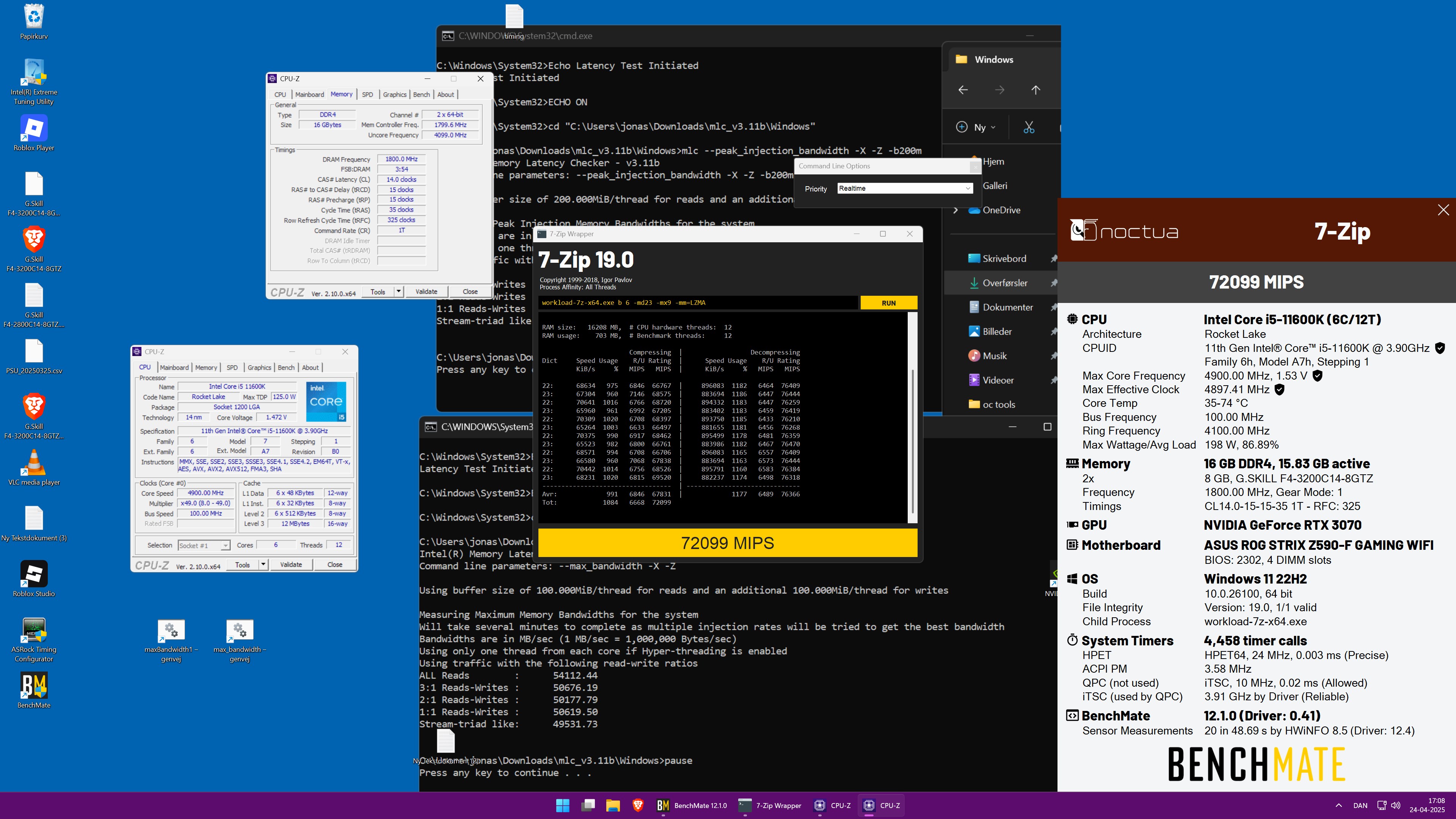Open About tab in lower CPU-Z window

(310, 367)
